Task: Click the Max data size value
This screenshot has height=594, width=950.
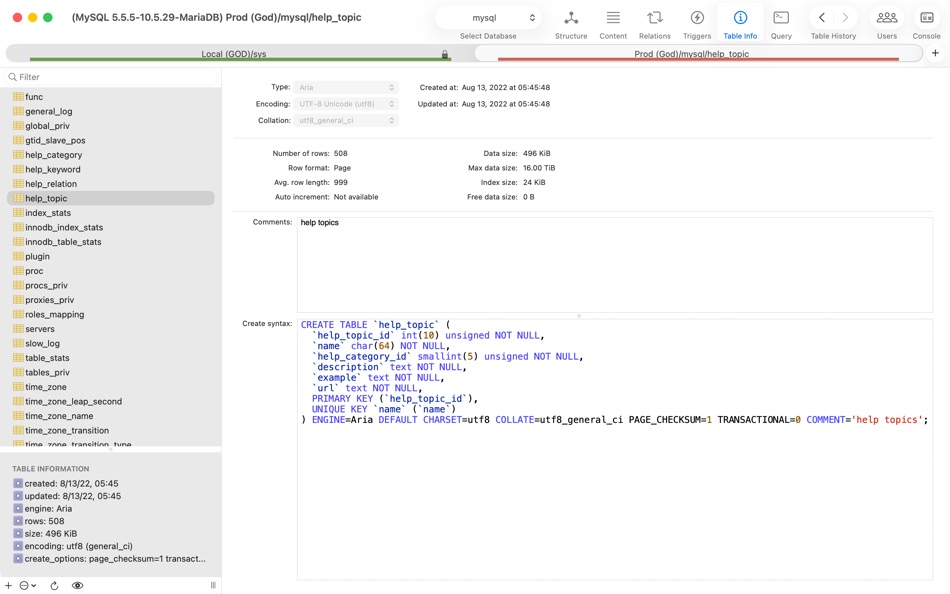Action: click(539, 168)
